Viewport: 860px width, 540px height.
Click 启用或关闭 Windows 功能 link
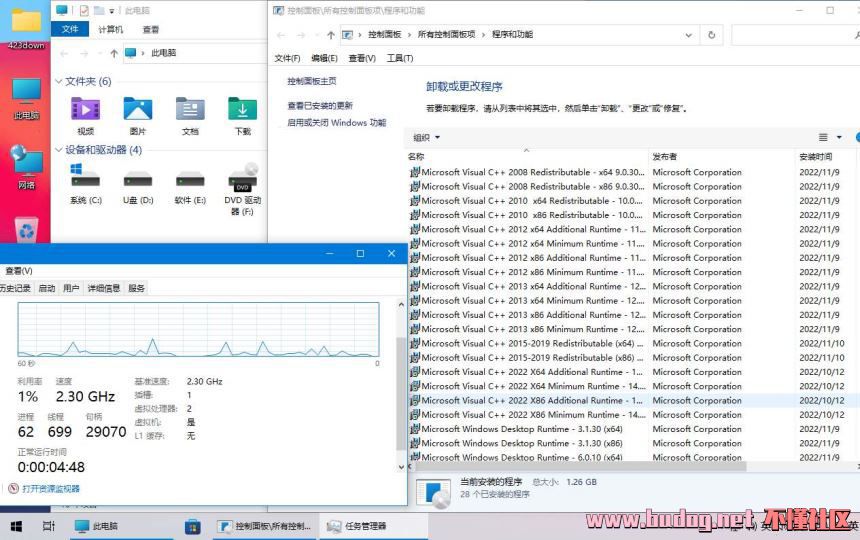click(337, 122)
